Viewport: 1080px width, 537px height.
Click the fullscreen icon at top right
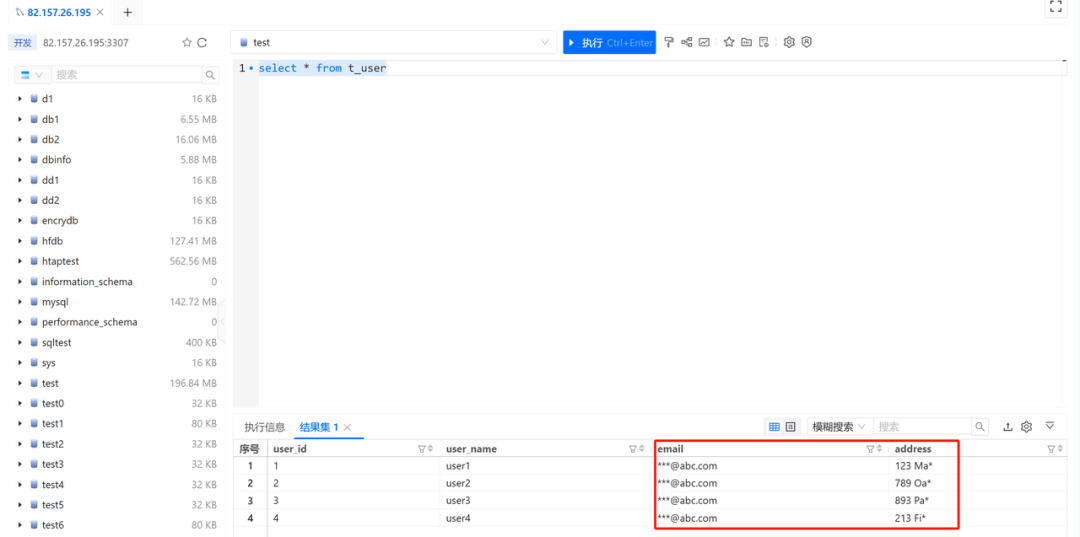[1055, 8]
